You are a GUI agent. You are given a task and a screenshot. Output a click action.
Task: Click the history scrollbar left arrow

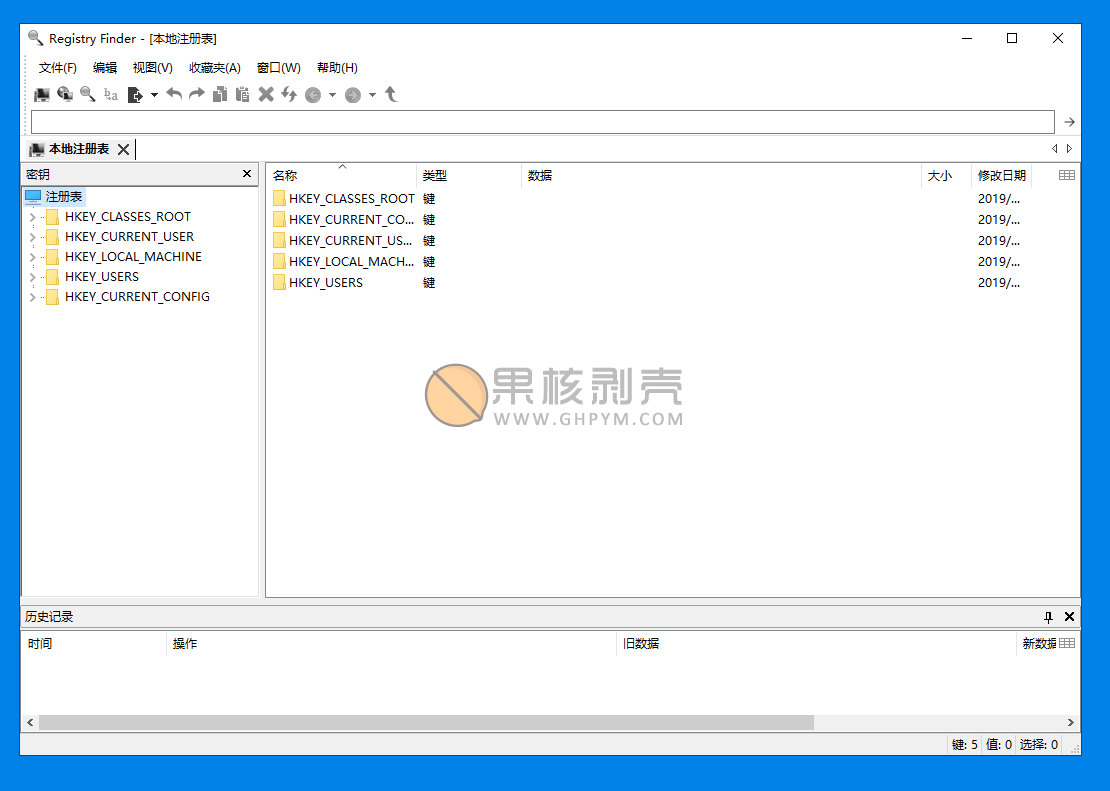coord(30,722)
